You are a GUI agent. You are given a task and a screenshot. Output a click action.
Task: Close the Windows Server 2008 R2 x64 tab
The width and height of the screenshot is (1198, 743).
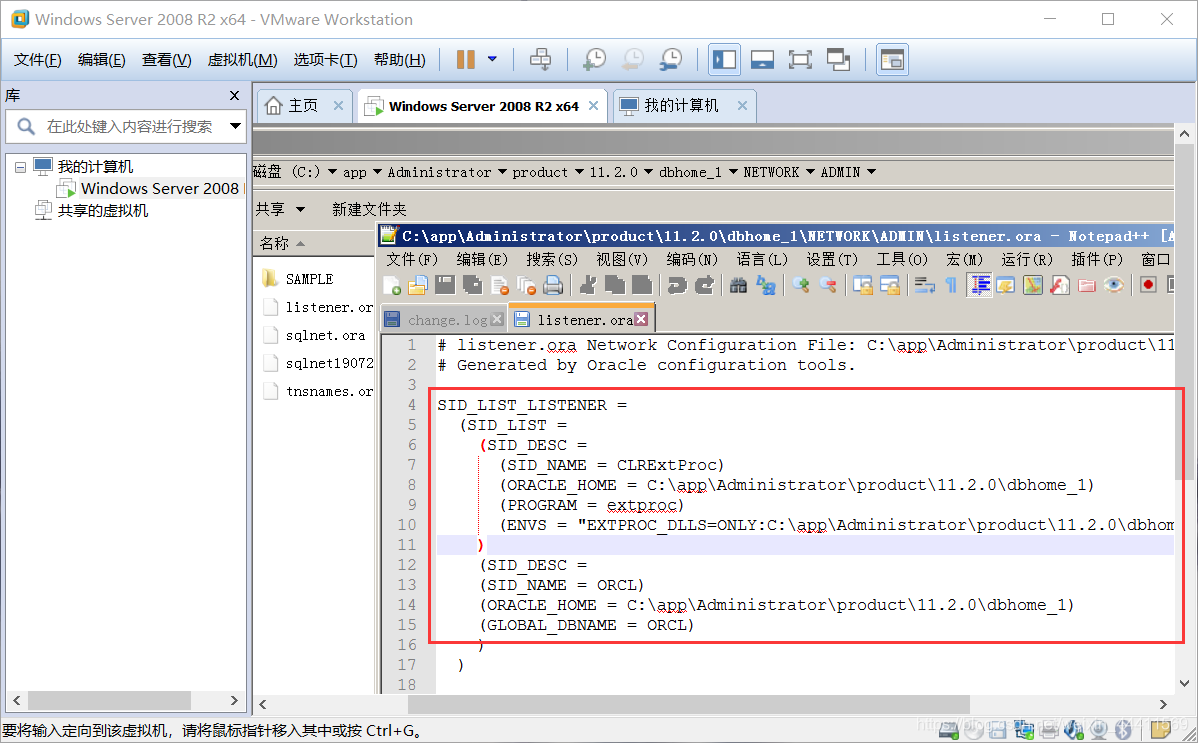[x=593, y=105]
